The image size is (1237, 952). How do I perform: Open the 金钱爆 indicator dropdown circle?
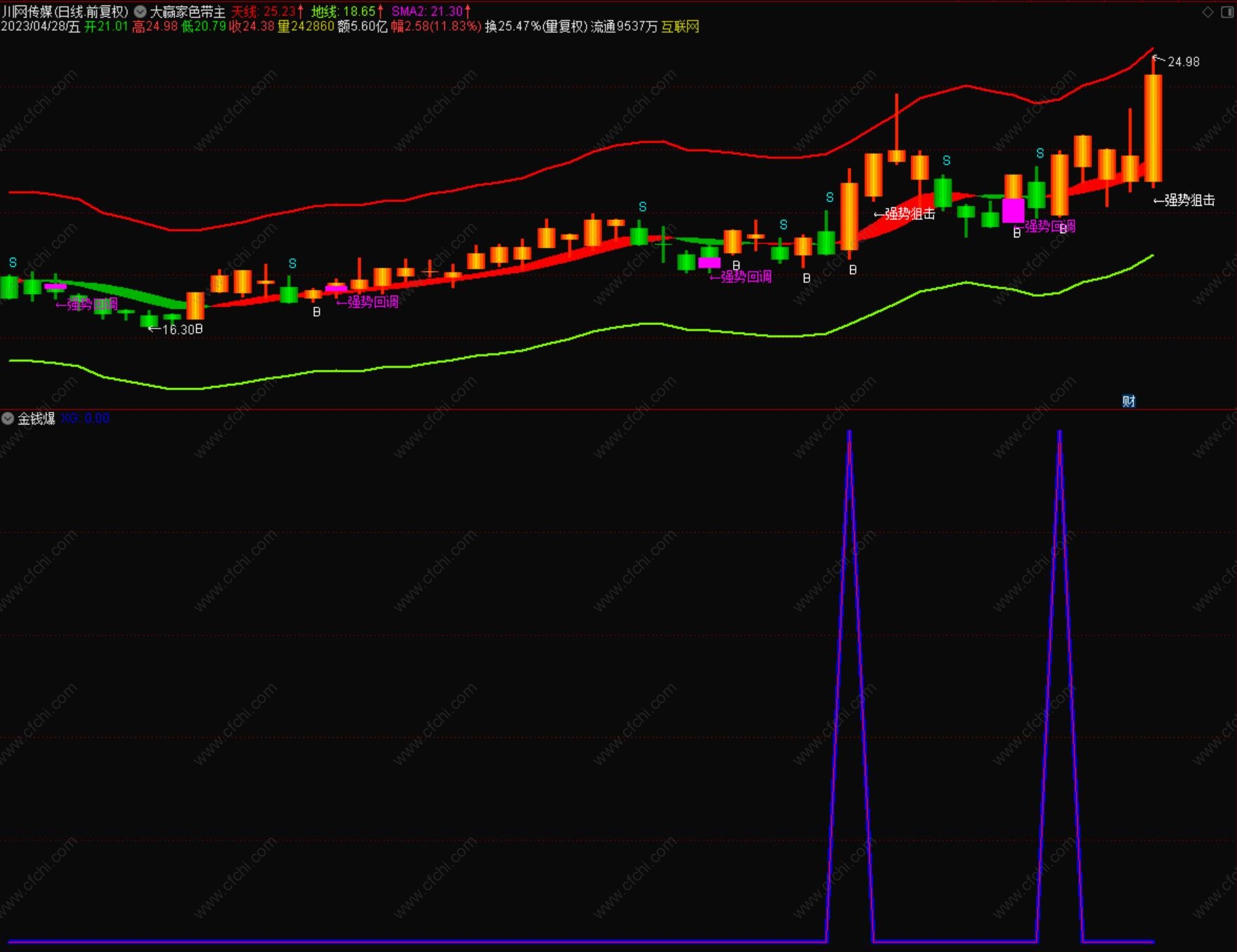click(x=8, y=418)
